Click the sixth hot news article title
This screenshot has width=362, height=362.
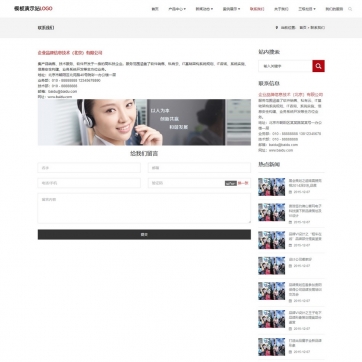pyautogui.click(x=305, y=317)
